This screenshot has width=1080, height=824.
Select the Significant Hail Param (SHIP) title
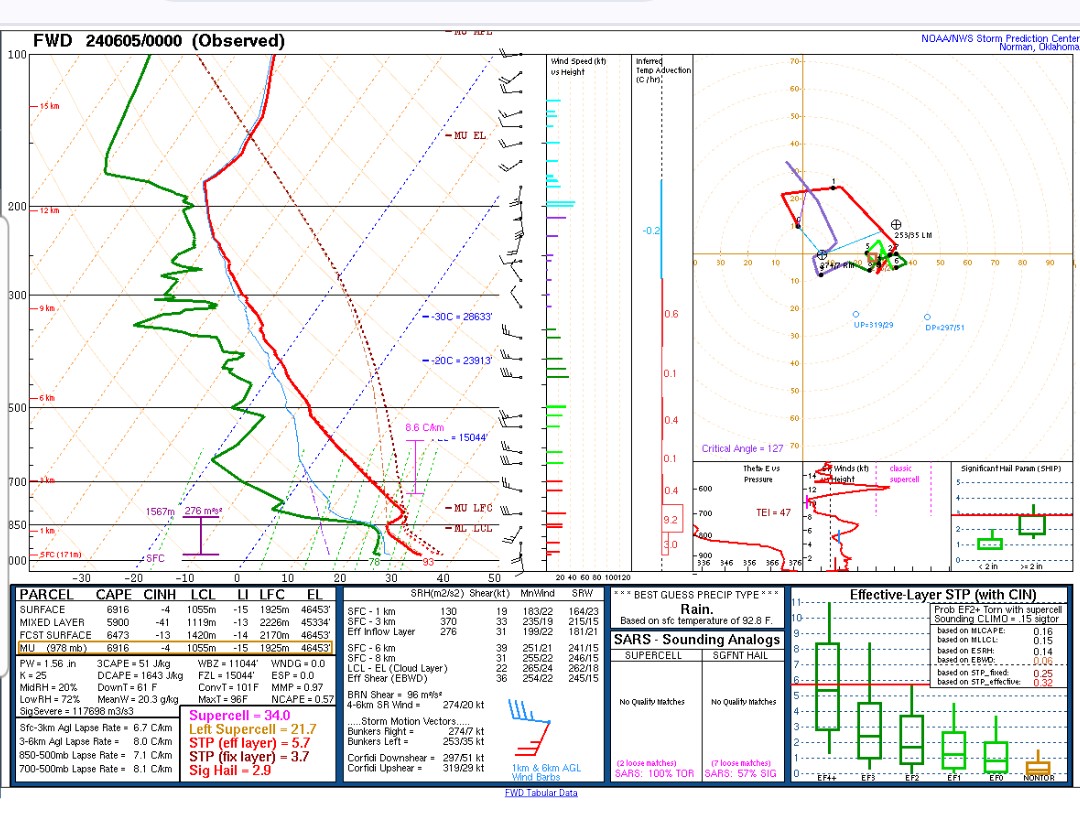(x=1010, y=468)
